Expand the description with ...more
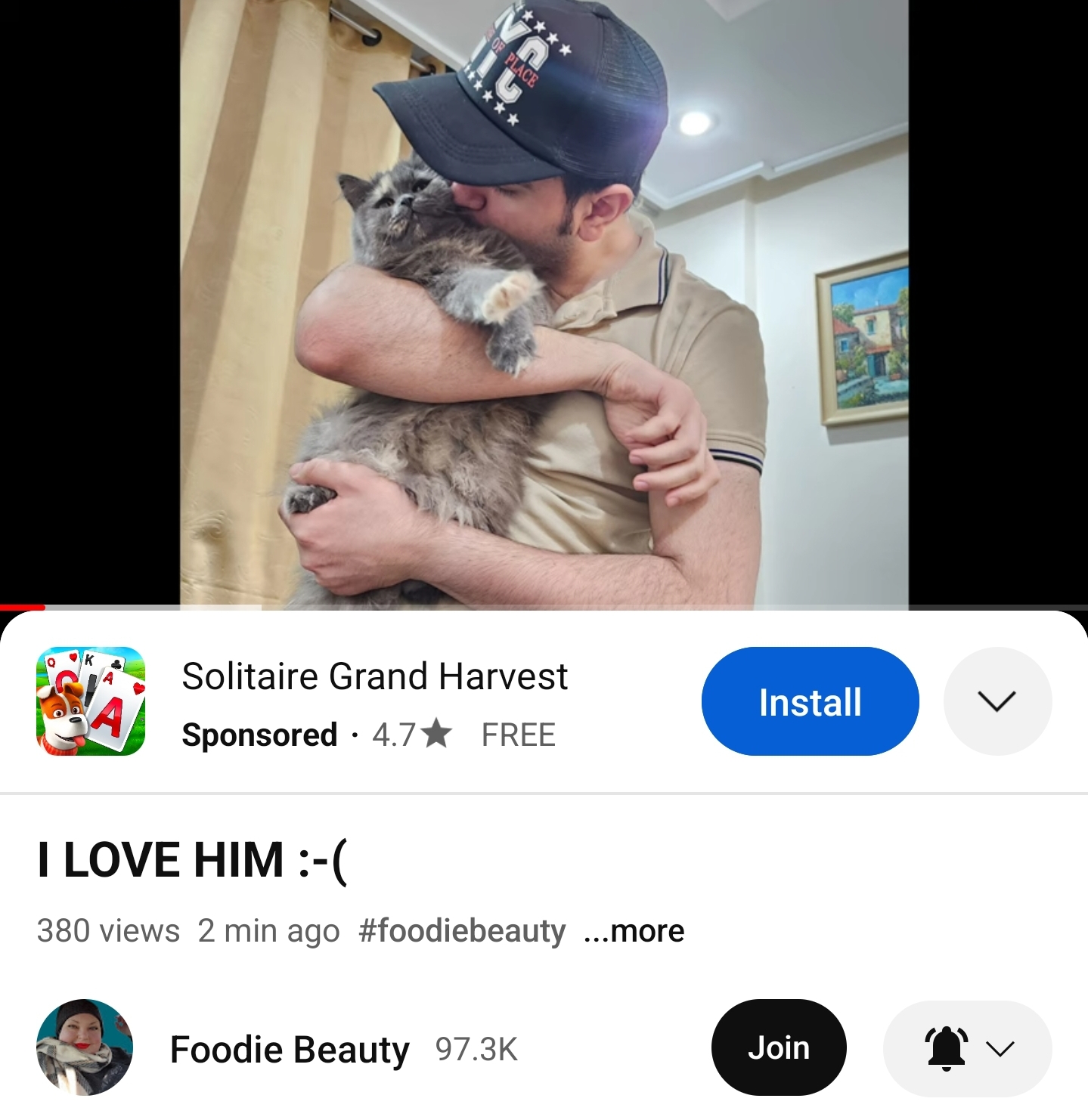This screenshot has width=1088, height=1120. coord(634,931)
